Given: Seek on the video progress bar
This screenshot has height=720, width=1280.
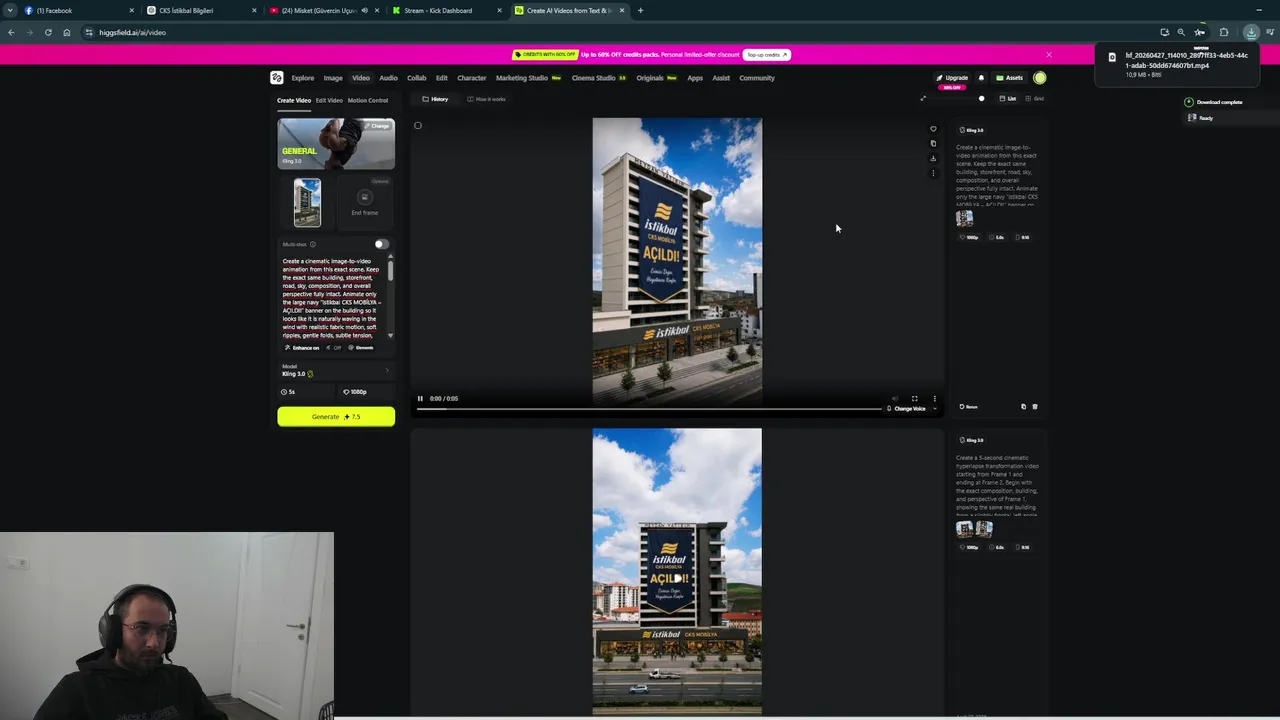Looking at the screenshot, I should click(649, 409).
